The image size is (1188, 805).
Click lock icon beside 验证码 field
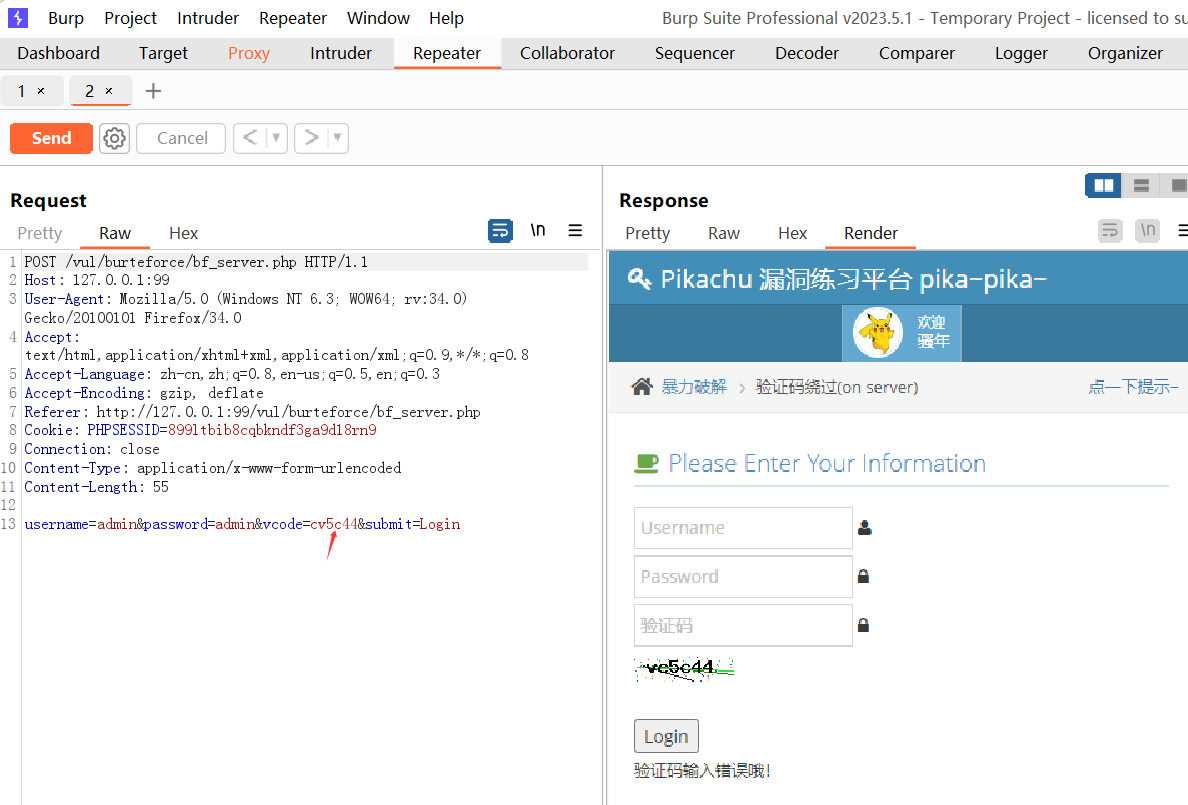pyautogui.click(x=863, y=625)
